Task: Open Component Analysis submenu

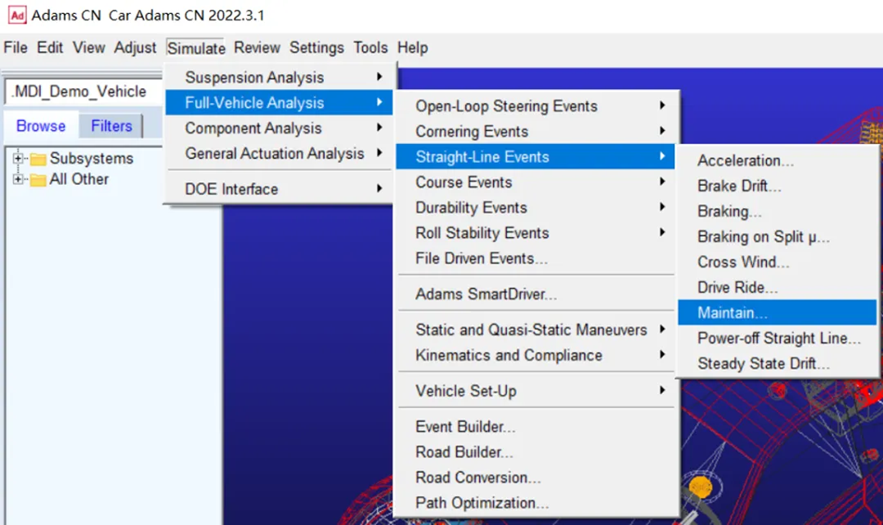Action: pyautogui.click(x=279, y=128)
